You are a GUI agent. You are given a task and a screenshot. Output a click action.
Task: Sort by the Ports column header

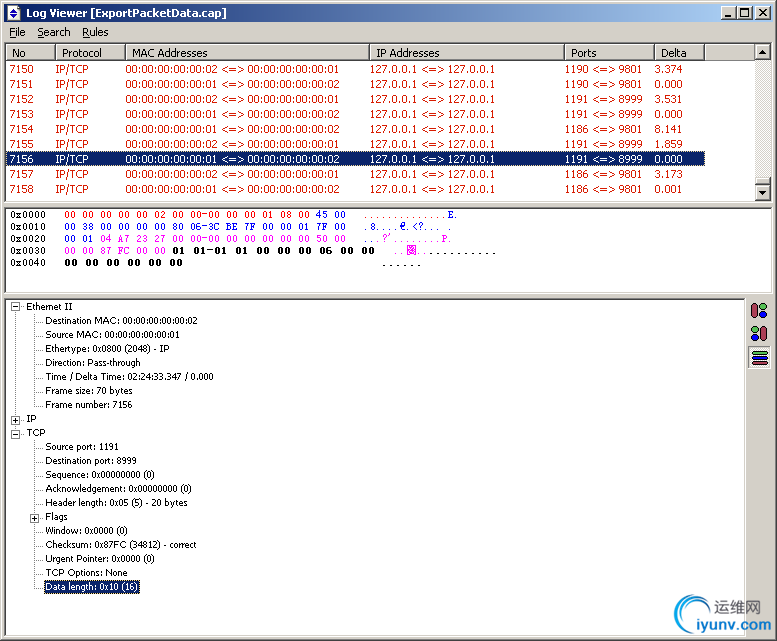610,53
